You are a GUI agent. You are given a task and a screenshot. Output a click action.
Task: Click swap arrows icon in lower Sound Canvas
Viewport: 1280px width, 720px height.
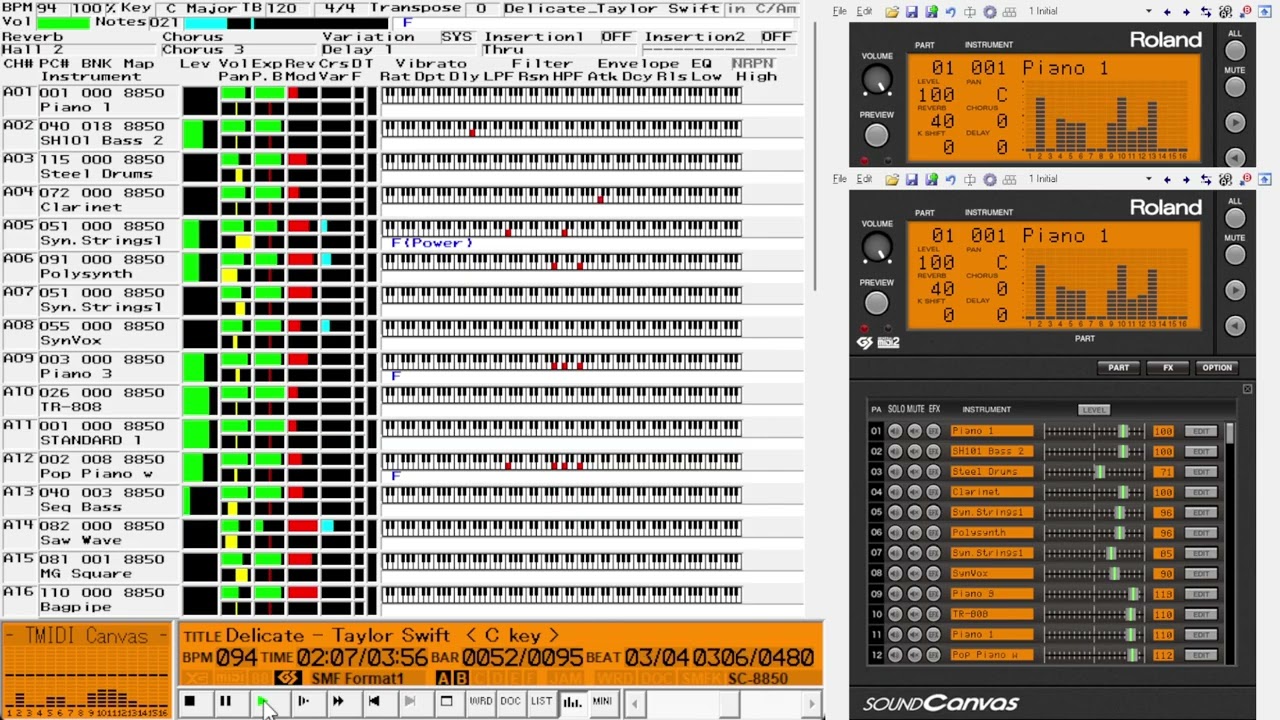1207,179
